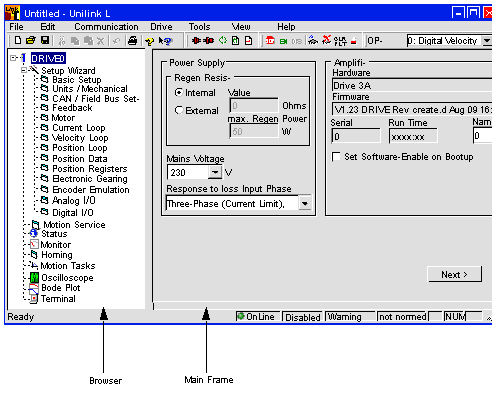This screenshot has width=493, height=393.
Task: Click the green document toolbar icon
Action: (x=235, y=41)
